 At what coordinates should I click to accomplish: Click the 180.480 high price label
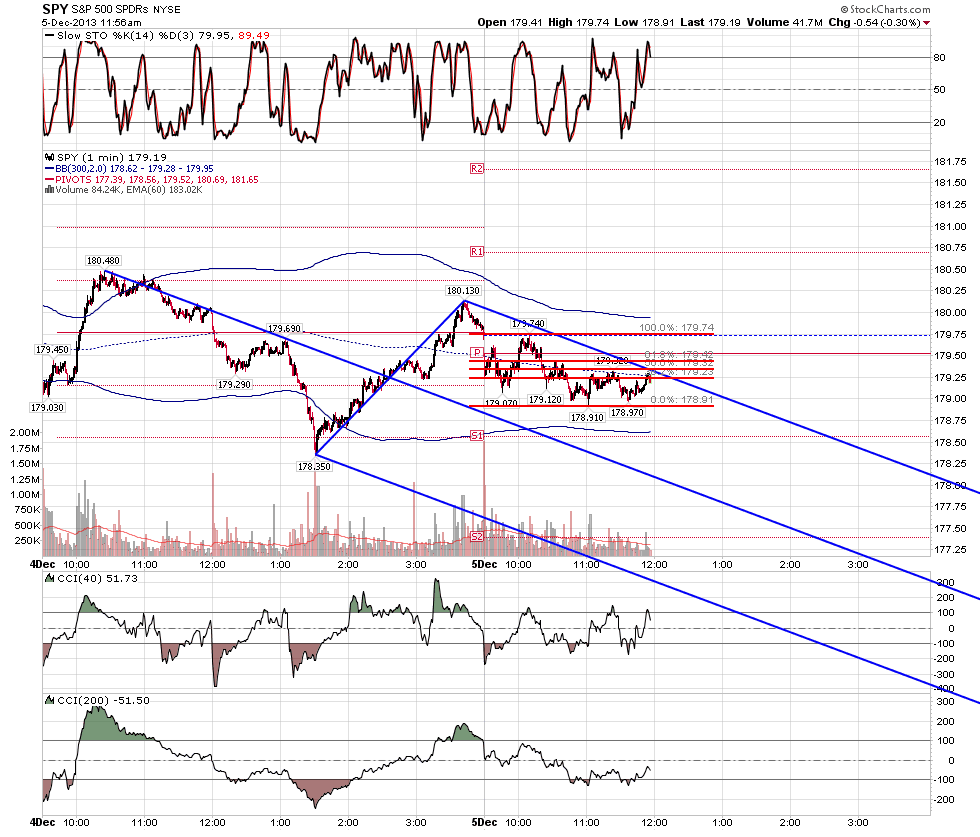tap(103, 261)
